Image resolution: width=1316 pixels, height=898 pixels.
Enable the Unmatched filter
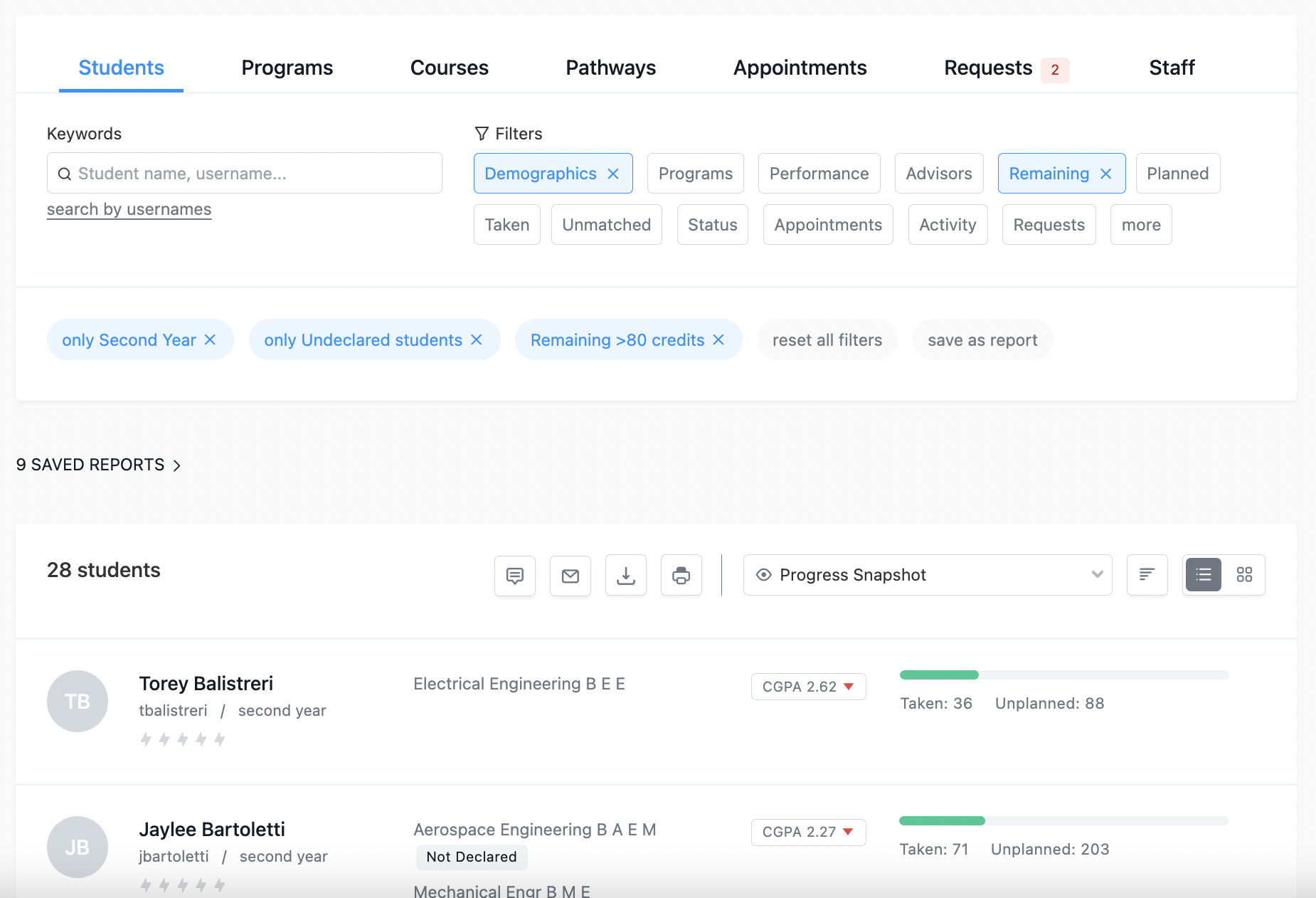606,225
